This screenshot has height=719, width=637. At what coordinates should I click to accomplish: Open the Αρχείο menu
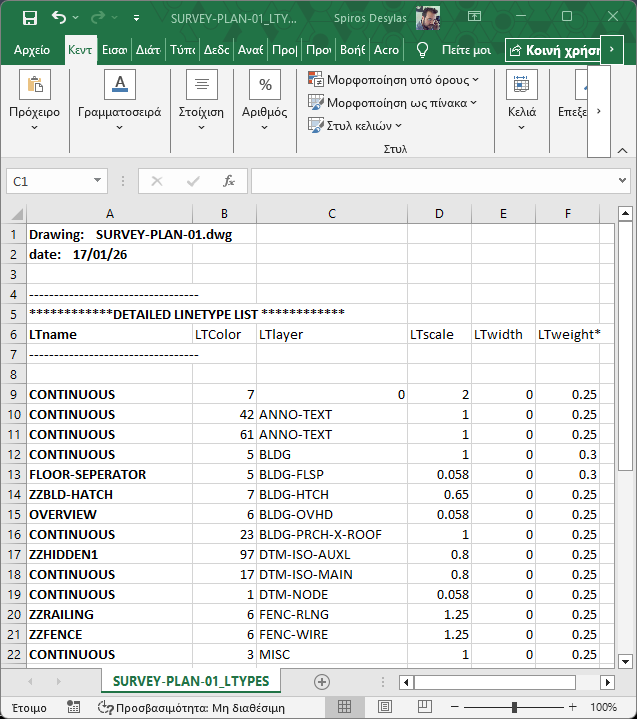[x=32, y=50]
